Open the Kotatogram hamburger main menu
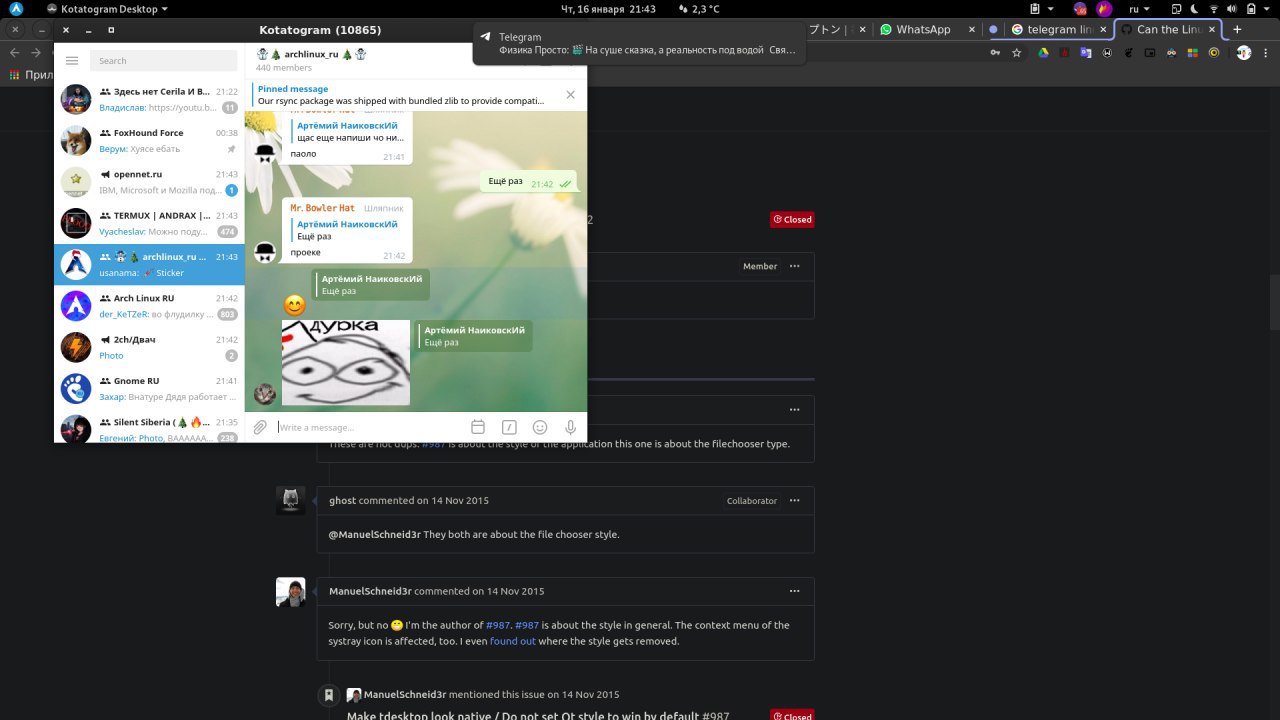Viewport: 1280px width, 720px height. 72,61
